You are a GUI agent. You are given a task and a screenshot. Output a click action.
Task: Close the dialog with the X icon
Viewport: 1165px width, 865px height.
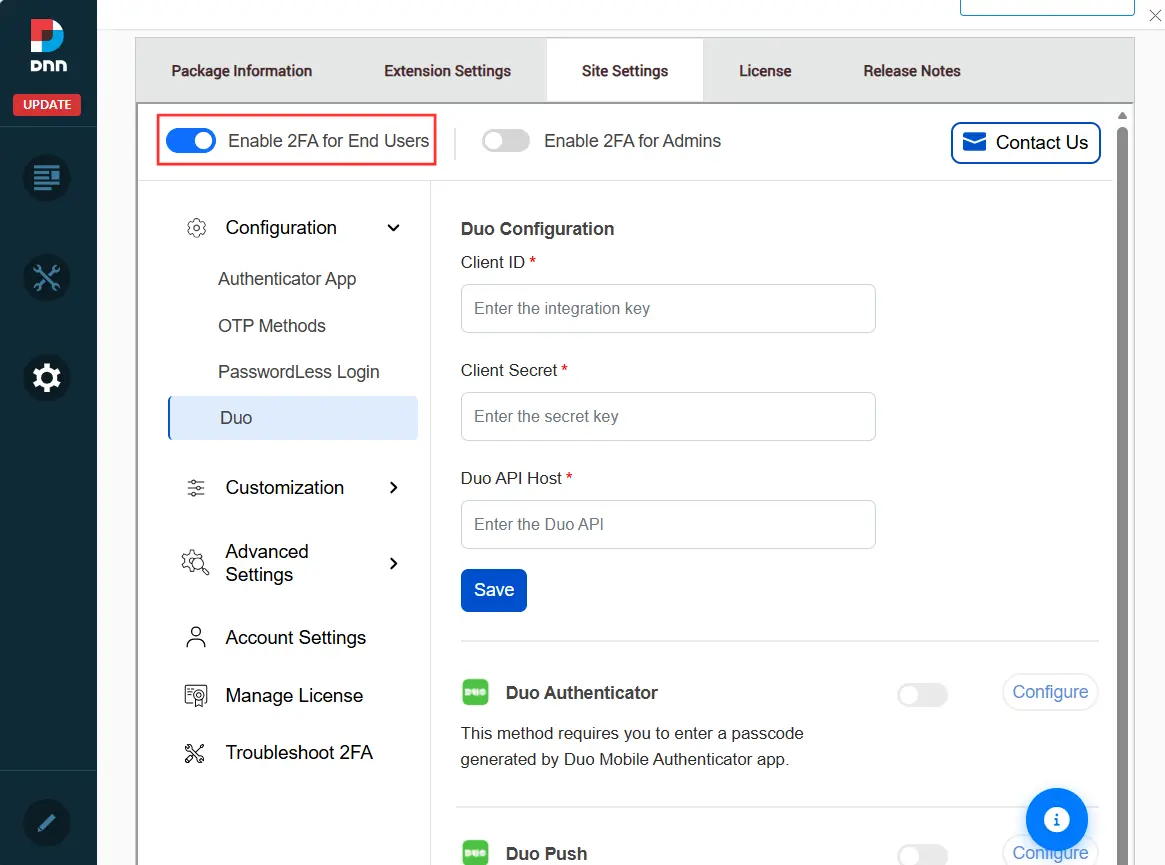[x=1155, y=16]
